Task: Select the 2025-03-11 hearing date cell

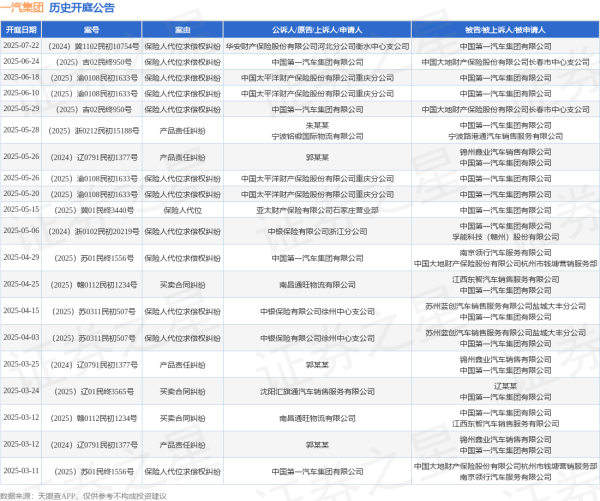Action: click(21, 469)
